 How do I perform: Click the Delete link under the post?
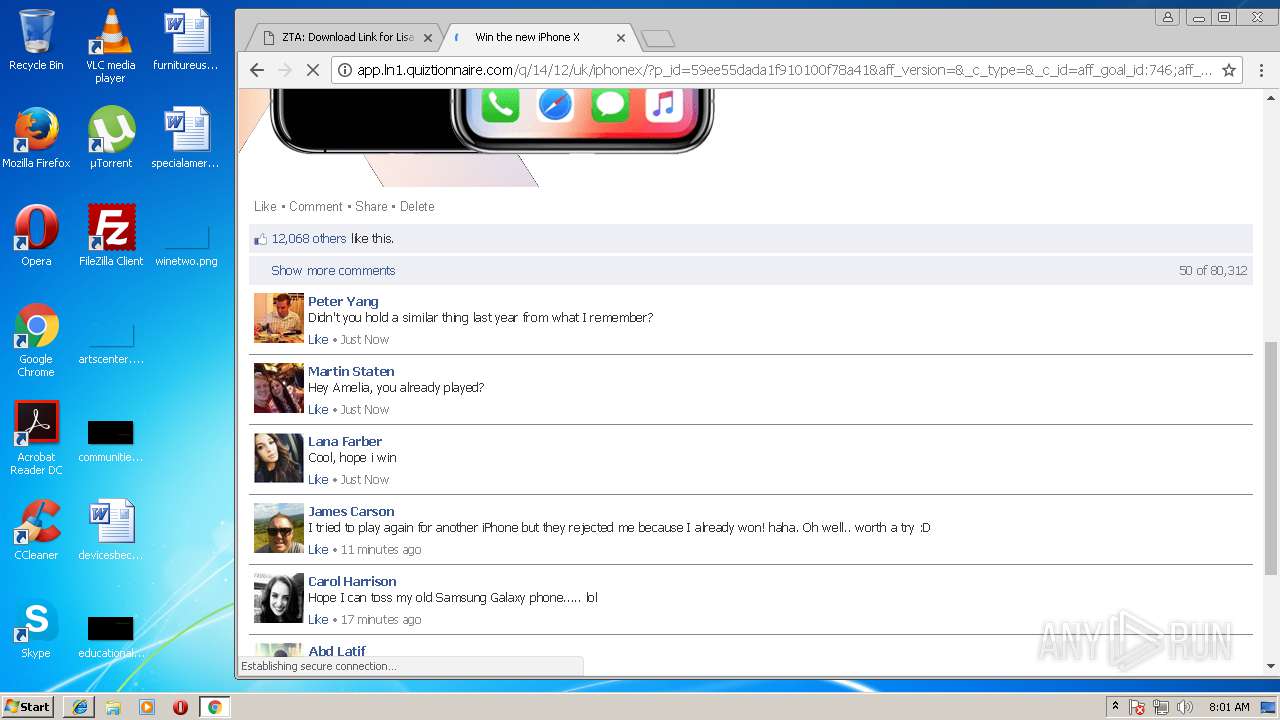(x=417, y=206)
